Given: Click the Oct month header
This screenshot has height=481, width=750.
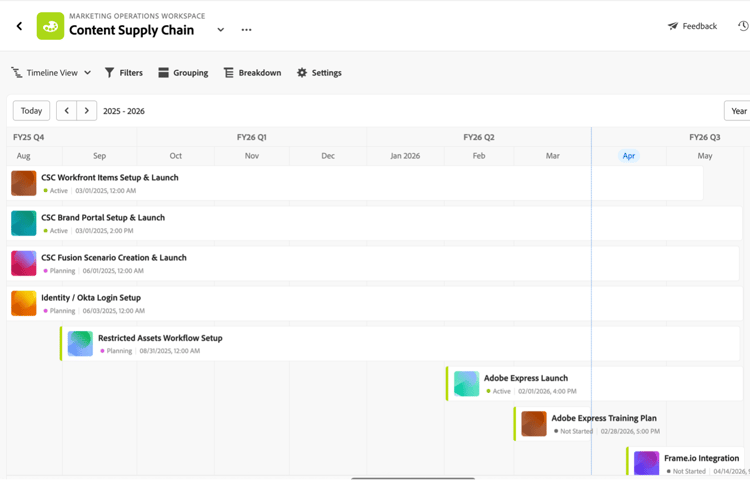Looking at the screenshot, I should click(176, 156).
